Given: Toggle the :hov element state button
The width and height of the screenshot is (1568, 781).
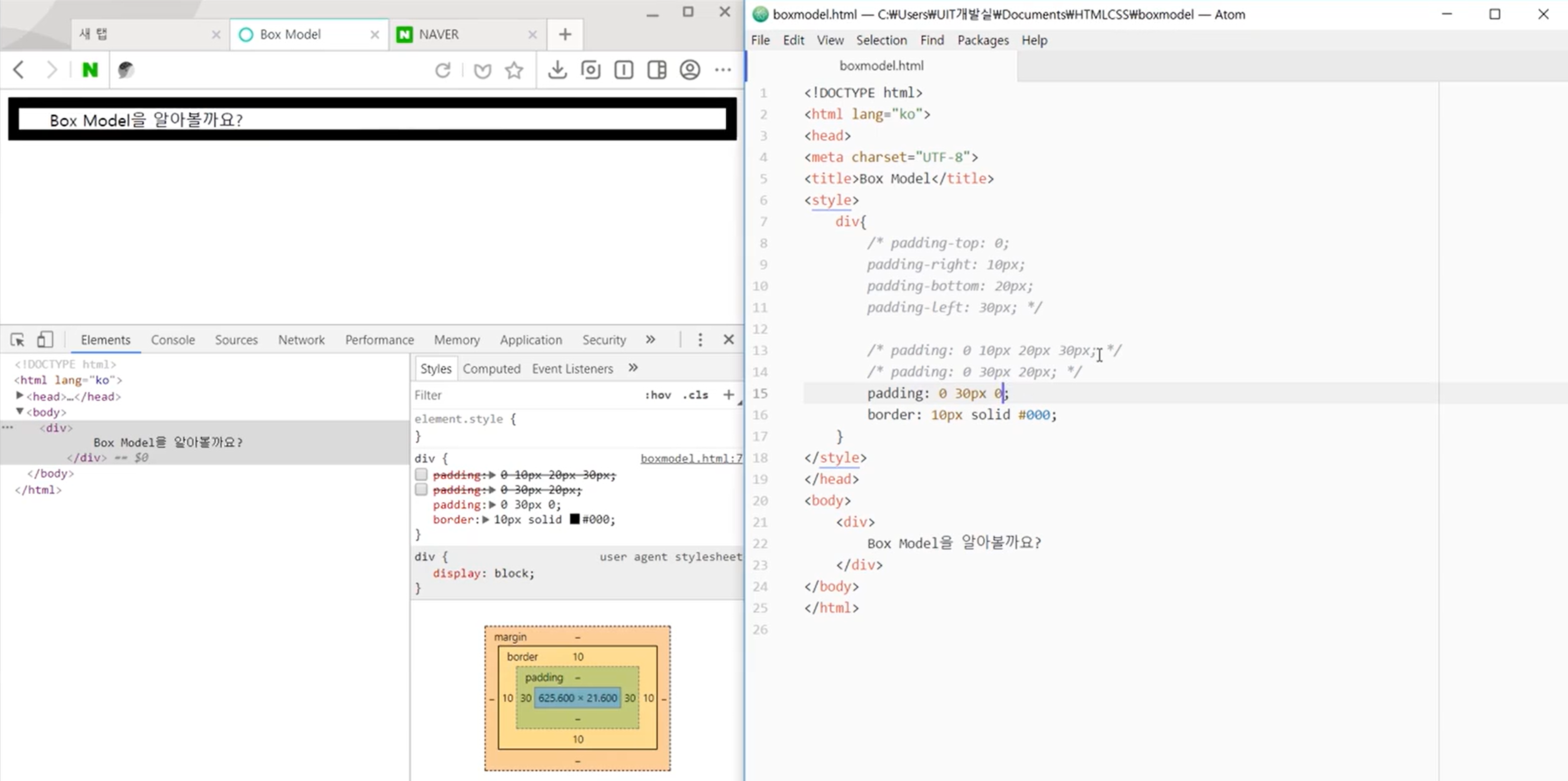Looking at the screenshot, I should pos(657,395).
